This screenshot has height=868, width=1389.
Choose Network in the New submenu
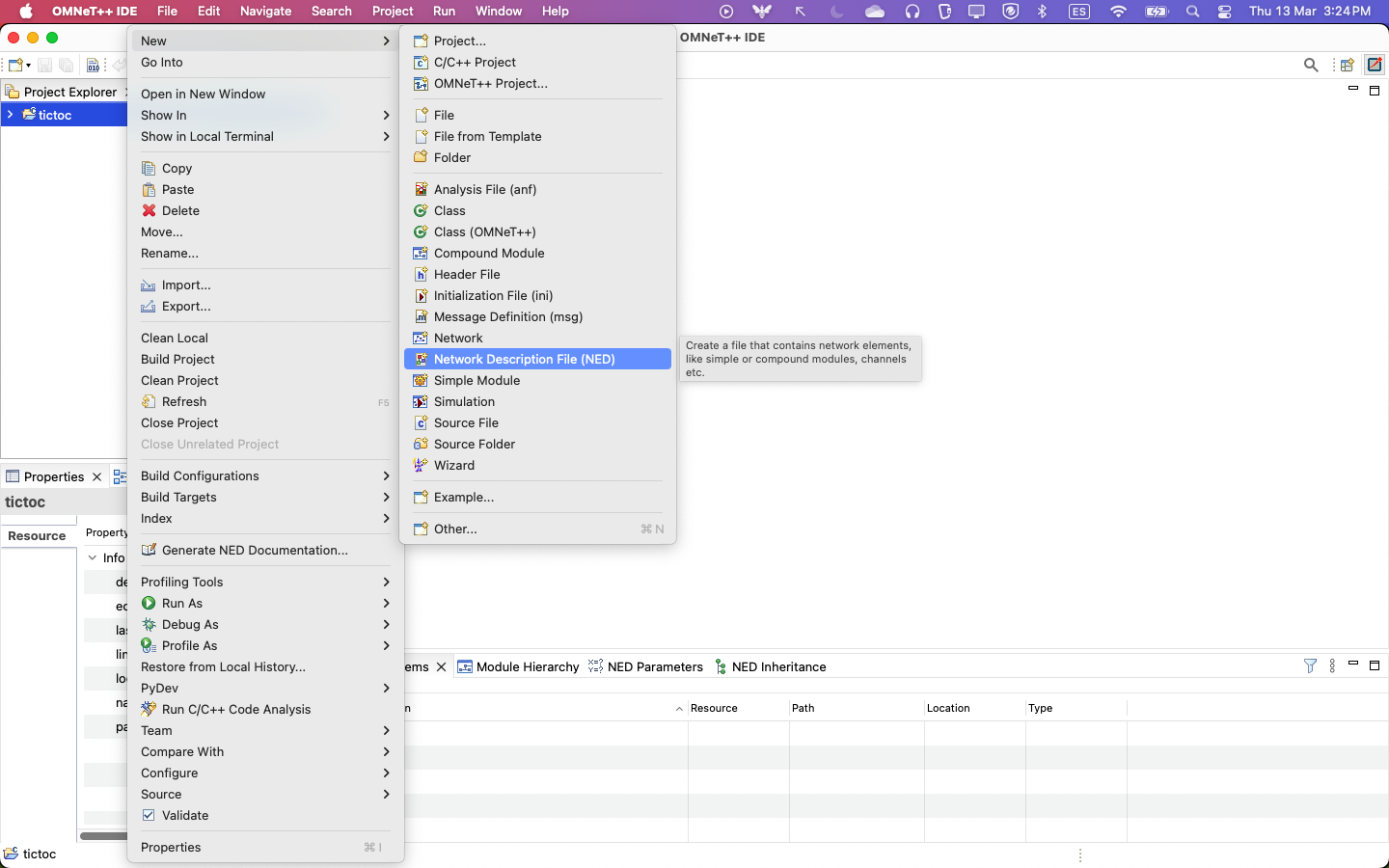pos(537,338)
